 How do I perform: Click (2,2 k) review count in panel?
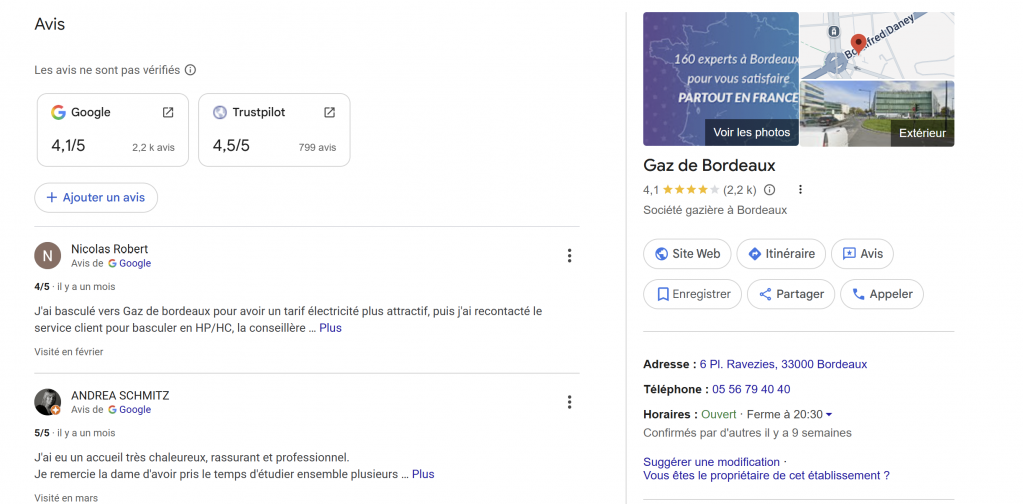point(740,190)
